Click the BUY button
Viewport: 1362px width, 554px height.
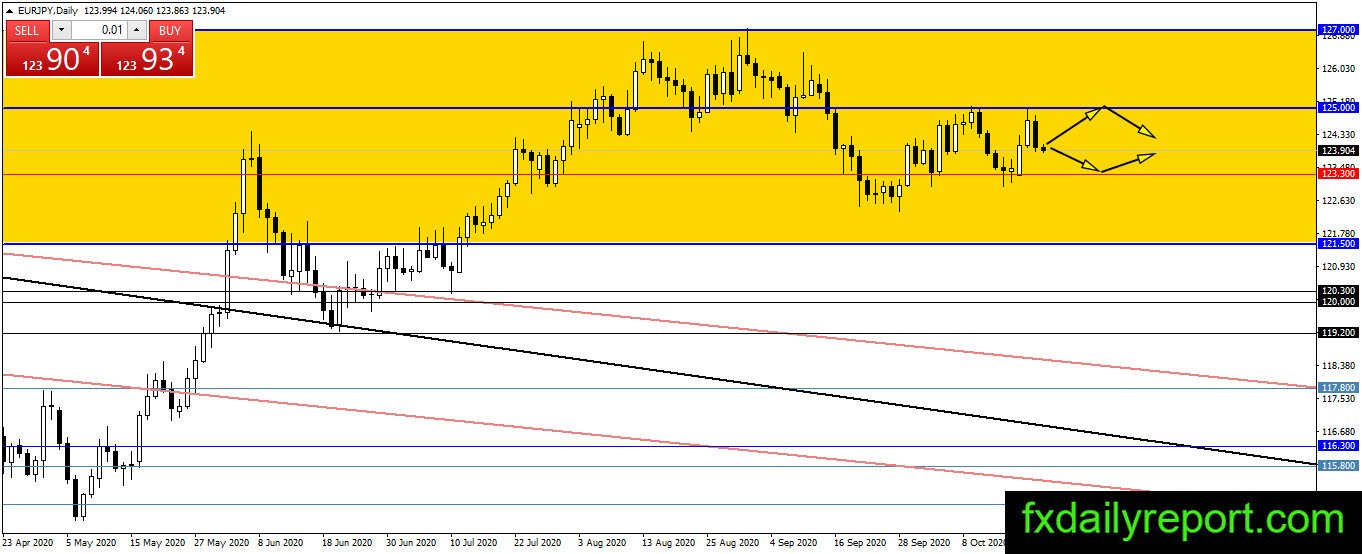(170, 31)
